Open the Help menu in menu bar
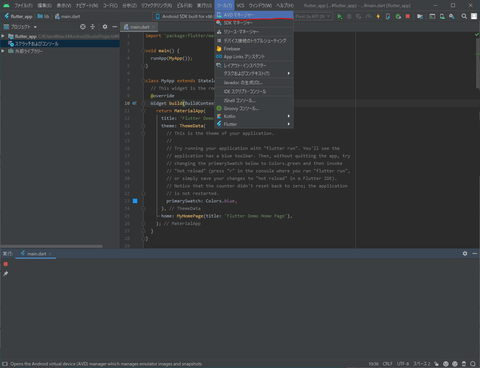The image size is (480, 368). 285,6
